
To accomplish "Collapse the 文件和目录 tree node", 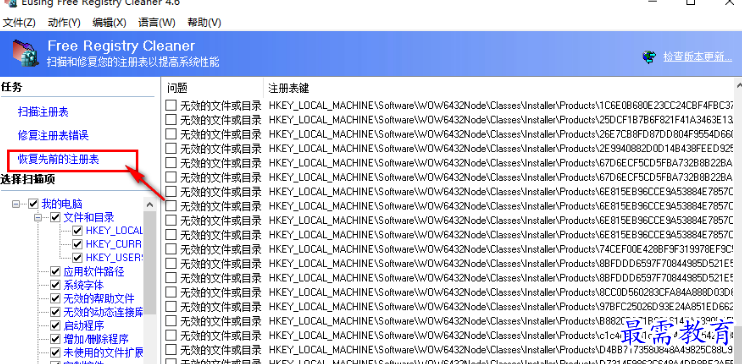I will pyautogui.click(x=38, y=218).
